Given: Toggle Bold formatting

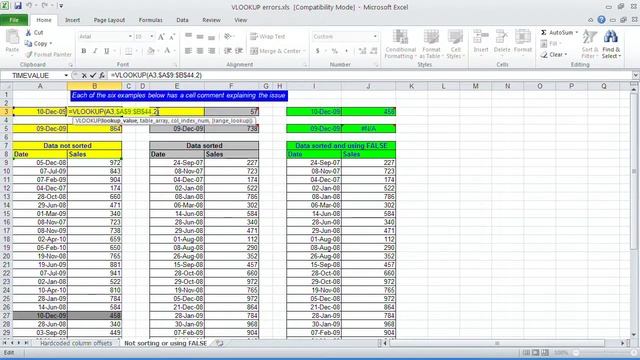Looking at the screenshot, I should [x=84, y=51].
